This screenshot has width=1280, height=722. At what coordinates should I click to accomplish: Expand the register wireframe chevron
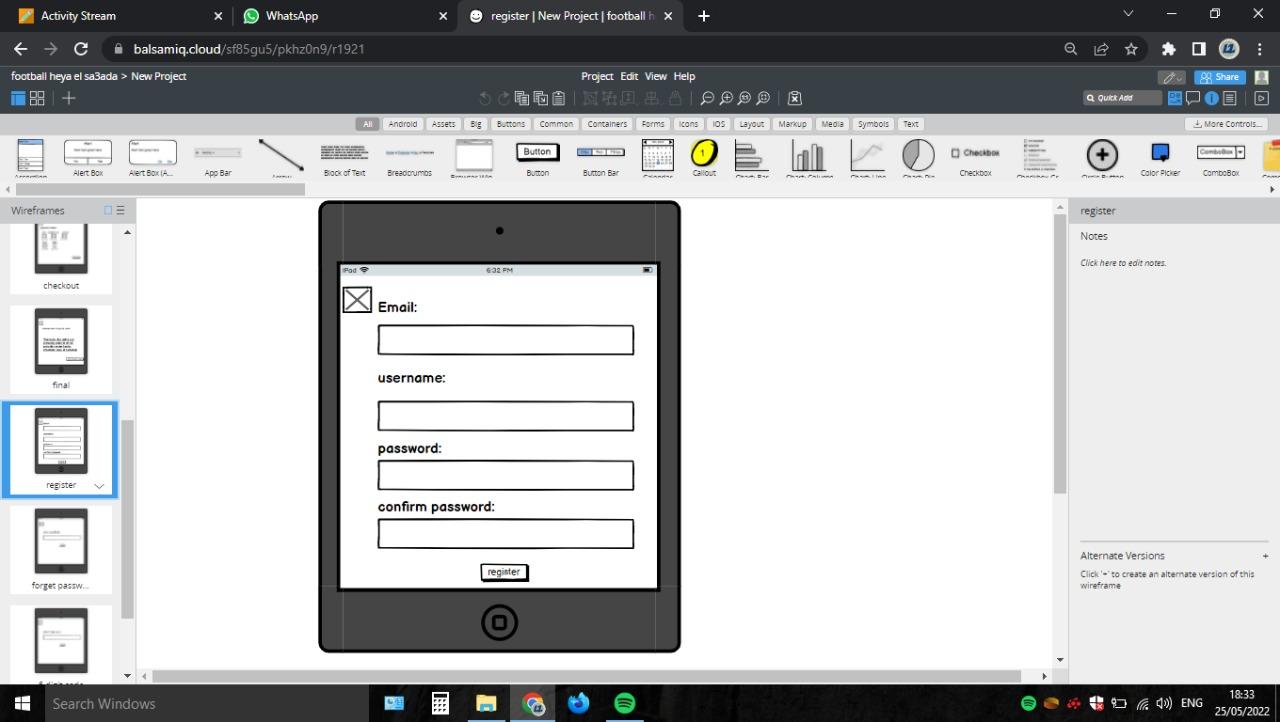point(98,485)
